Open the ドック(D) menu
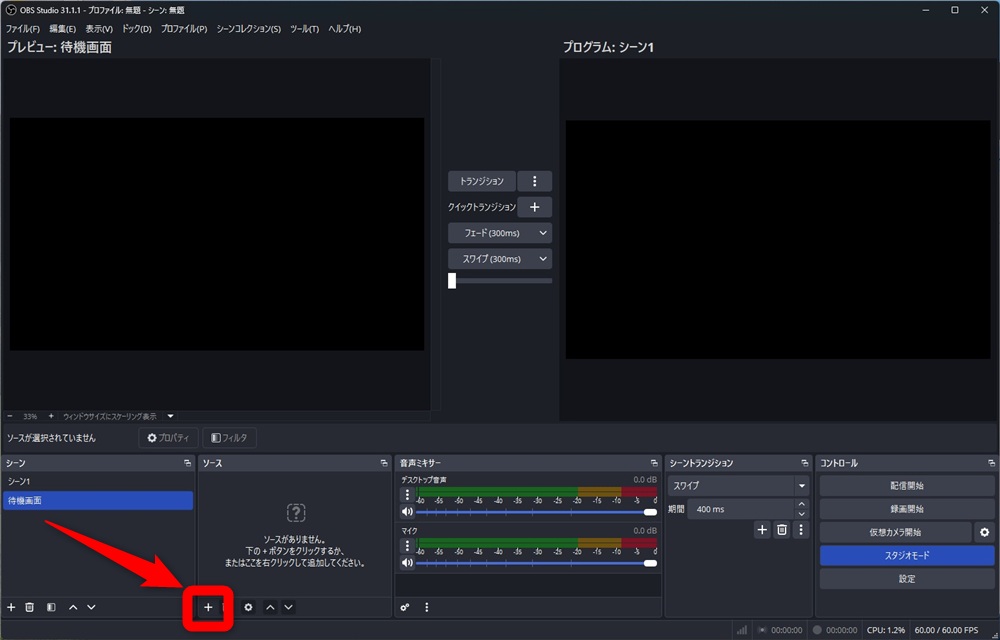 pos(136,29)
